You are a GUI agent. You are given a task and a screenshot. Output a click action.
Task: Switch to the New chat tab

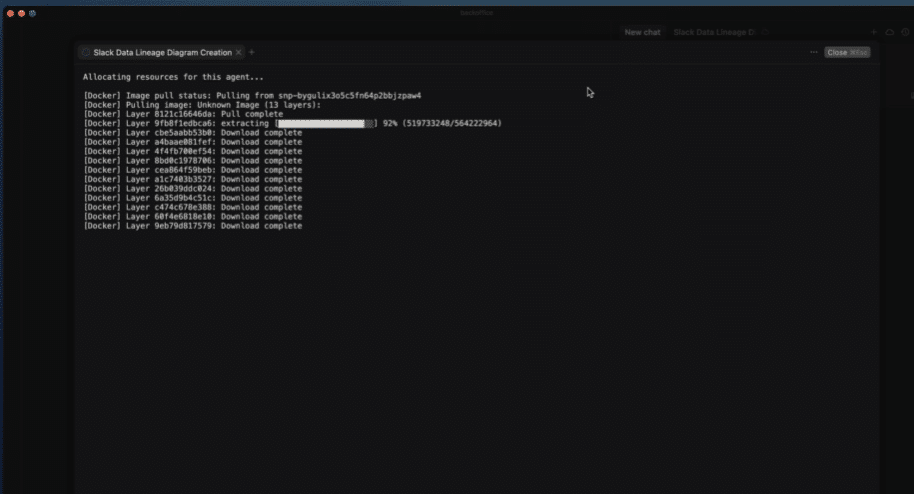point(642,32)
